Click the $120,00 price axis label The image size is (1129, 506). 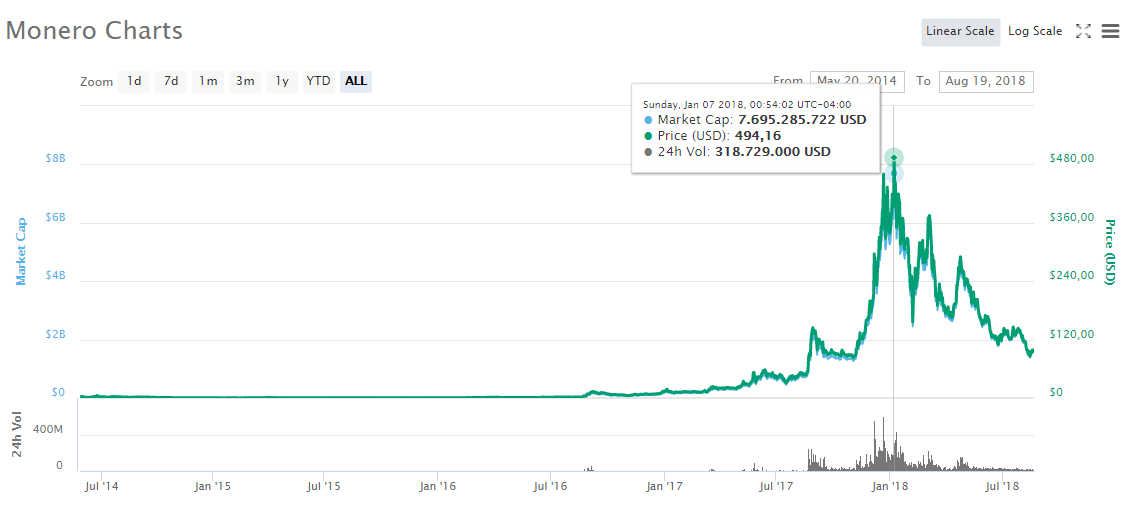pos(1071,335)
